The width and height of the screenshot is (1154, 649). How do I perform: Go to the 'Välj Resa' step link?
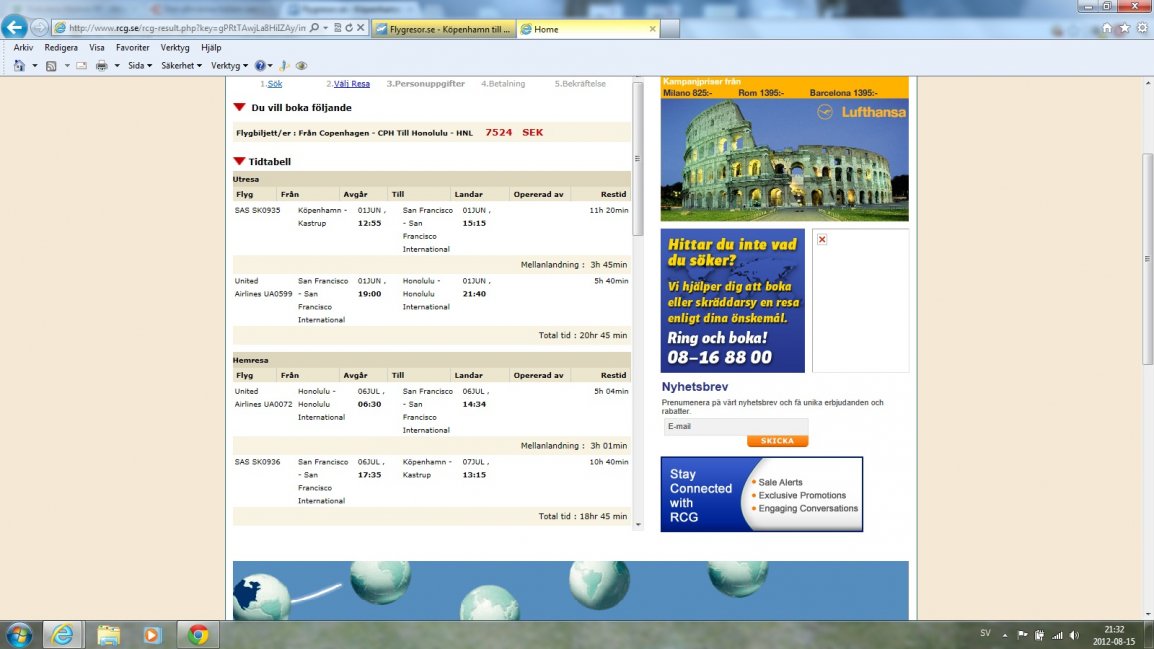pos(351,84)
